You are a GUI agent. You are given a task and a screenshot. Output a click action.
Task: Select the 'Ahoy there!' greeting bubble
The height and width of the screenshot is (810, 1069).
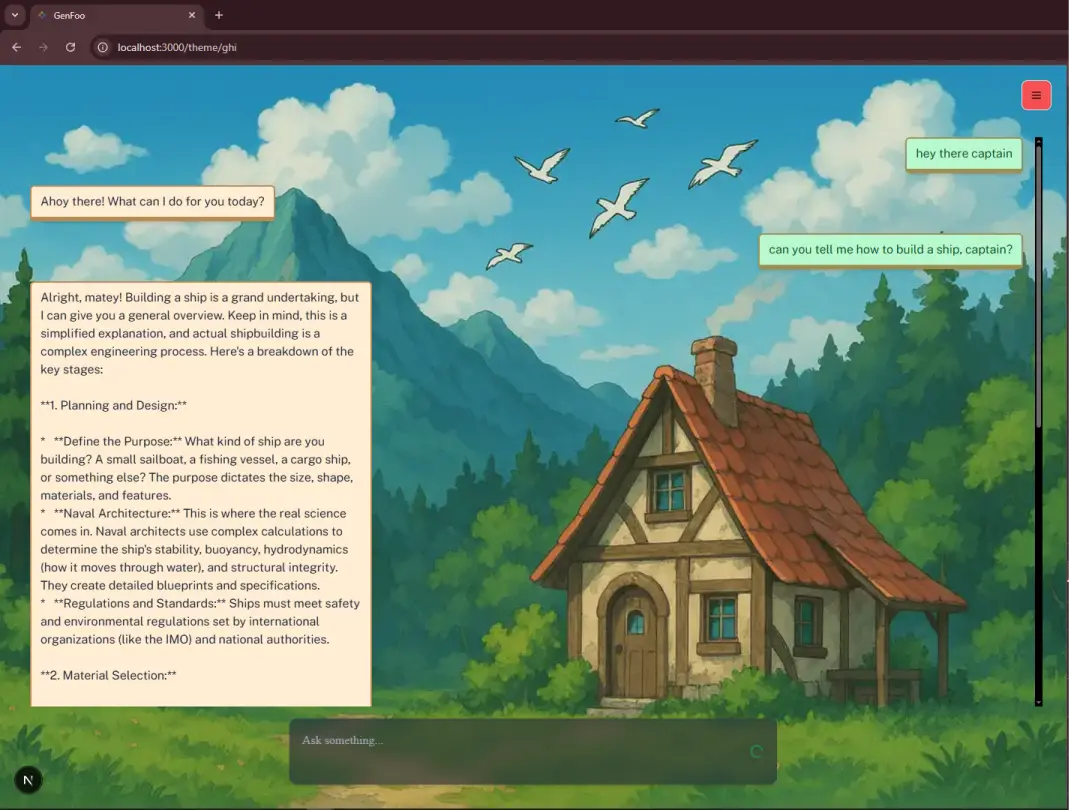pyautogui.click(x=152, y=201)
